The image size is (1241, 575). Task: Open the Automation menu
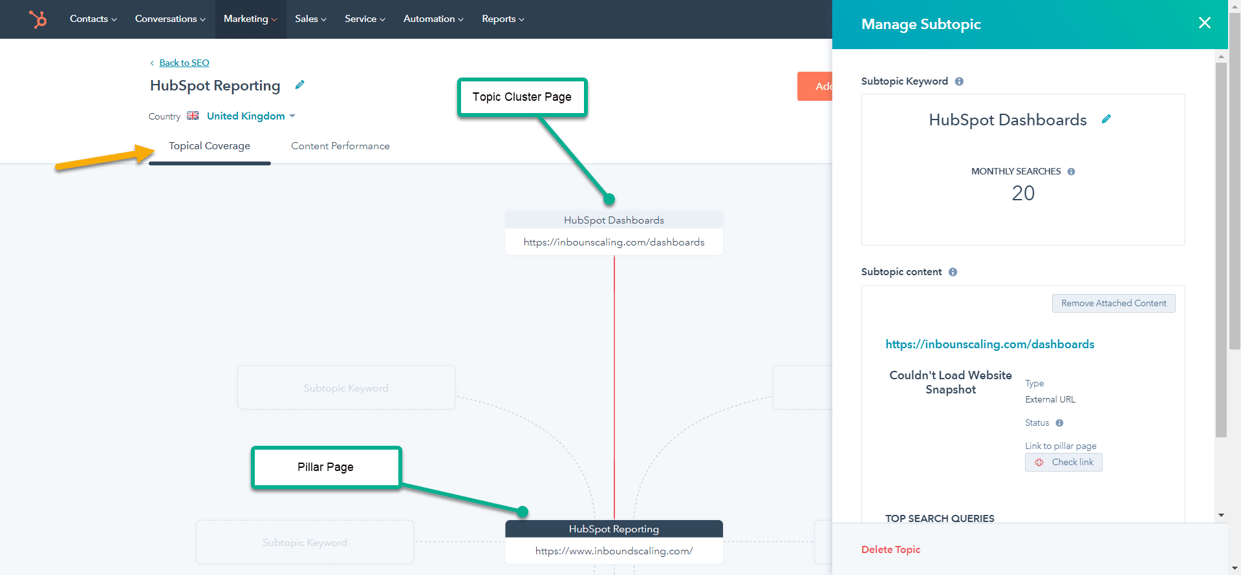point(433,19)
